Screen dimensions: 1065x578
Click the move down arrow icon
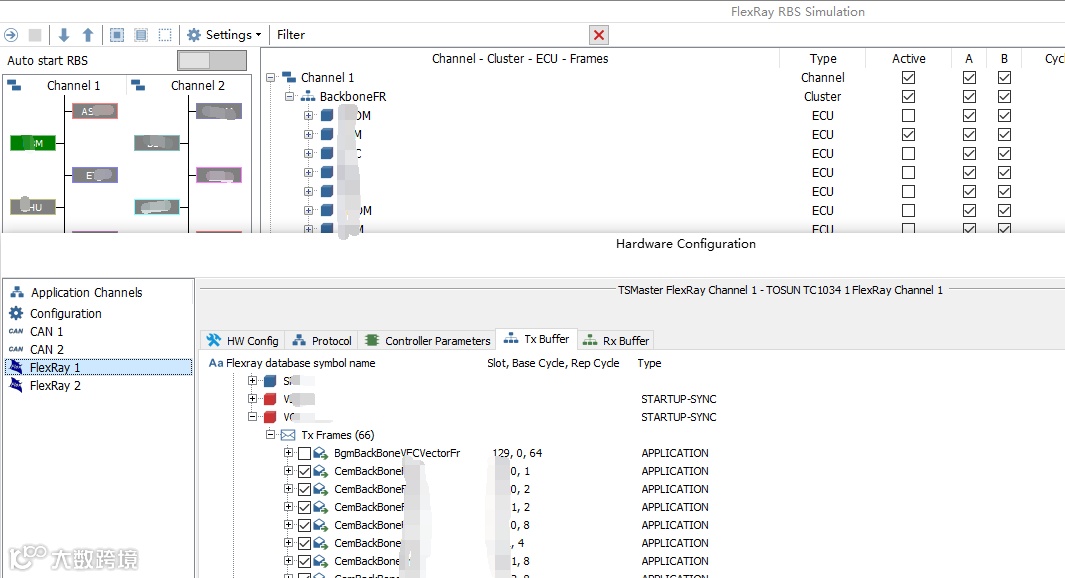[64, 35]
